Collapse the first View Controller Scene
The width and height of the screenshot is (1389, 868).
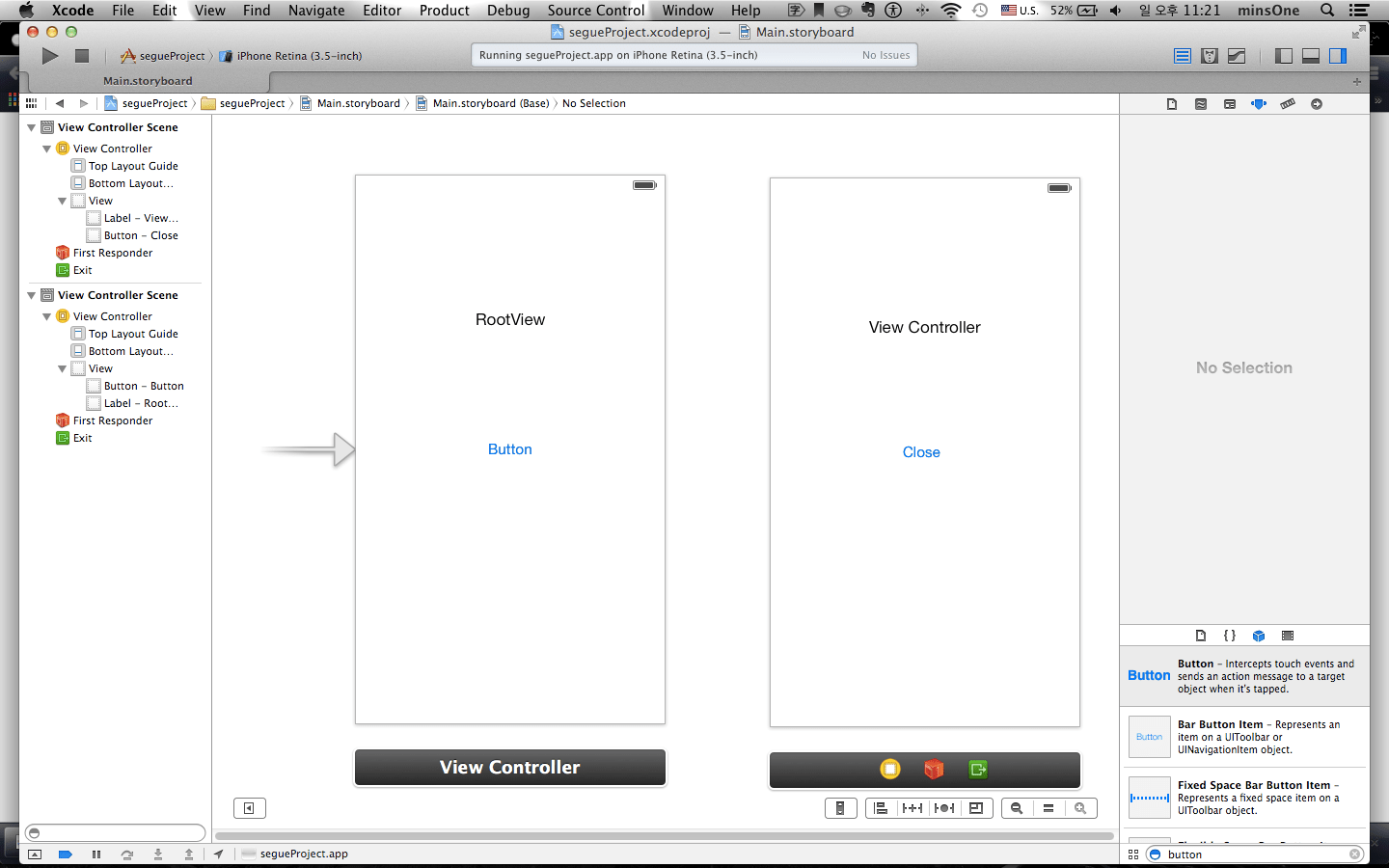[31, 127]
